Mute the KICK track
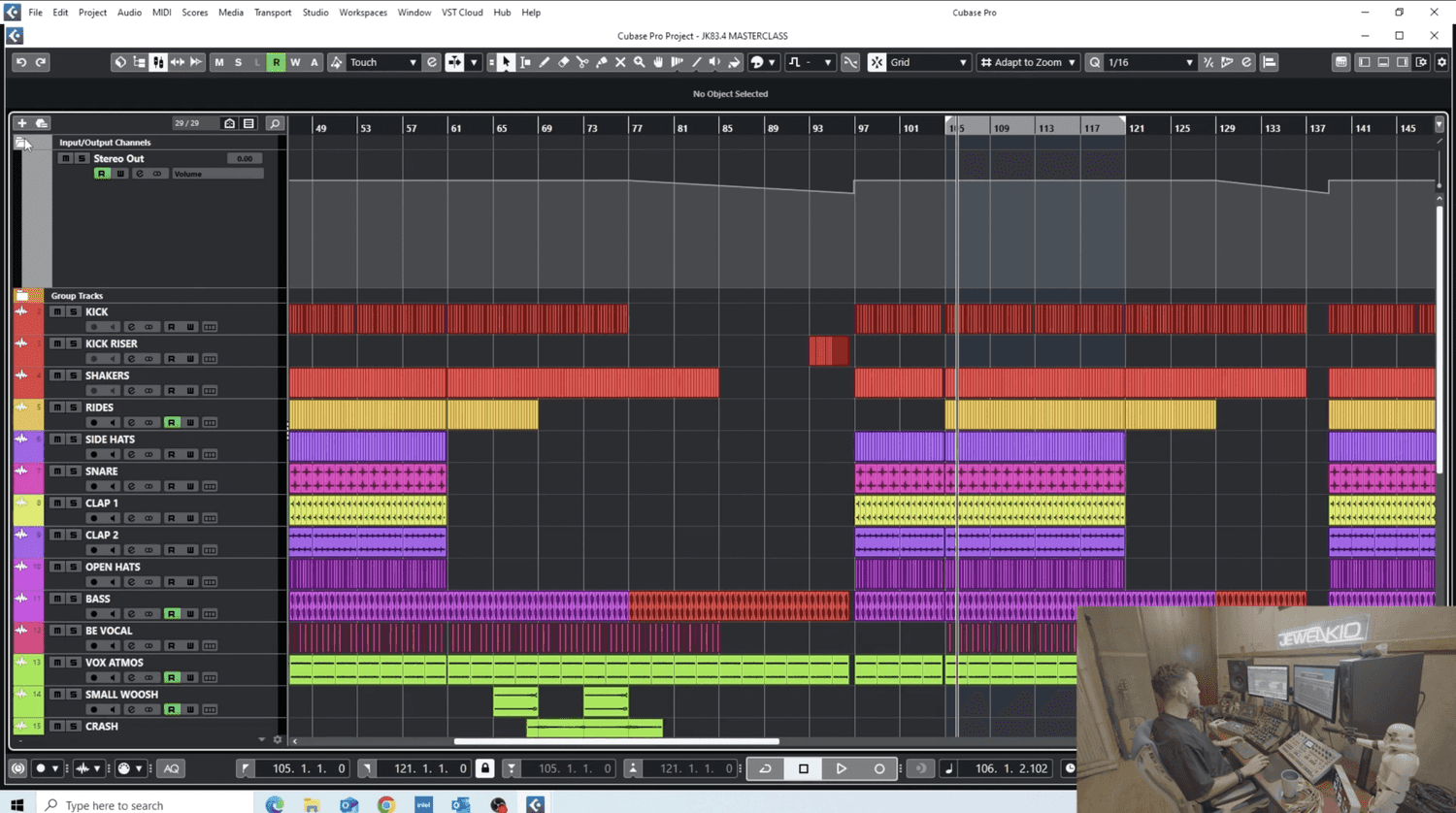This screenshot has height=813, width=1456. click(57, 311)
